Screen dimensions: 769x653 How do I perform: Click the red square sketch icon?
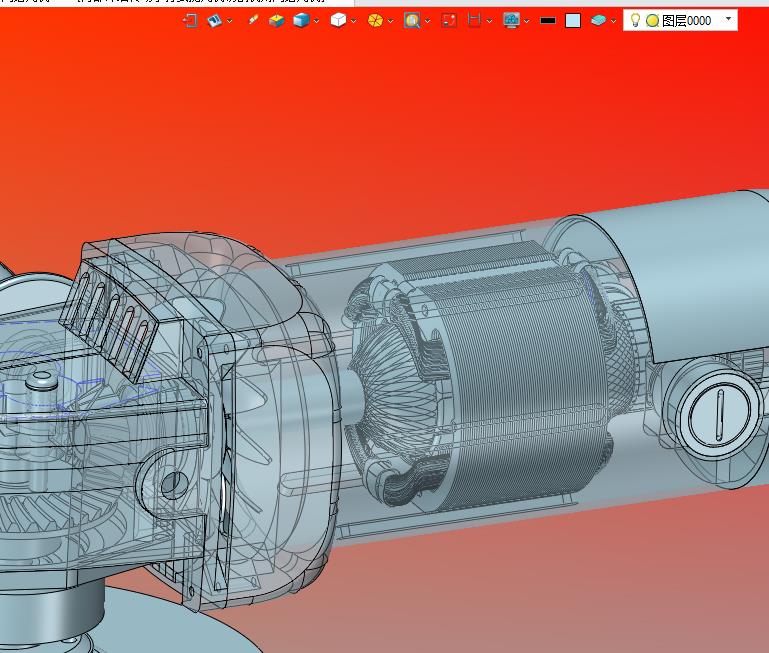coord(449,21)
